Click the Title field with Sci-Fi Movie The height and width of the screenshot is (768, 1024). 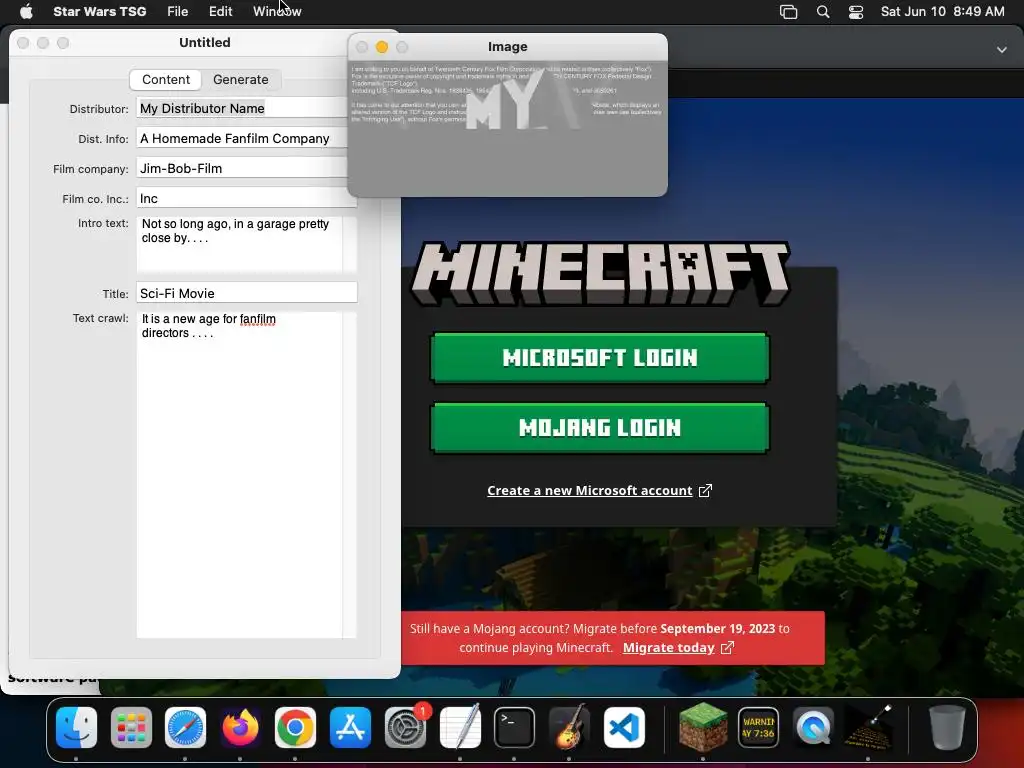point(246,293)
